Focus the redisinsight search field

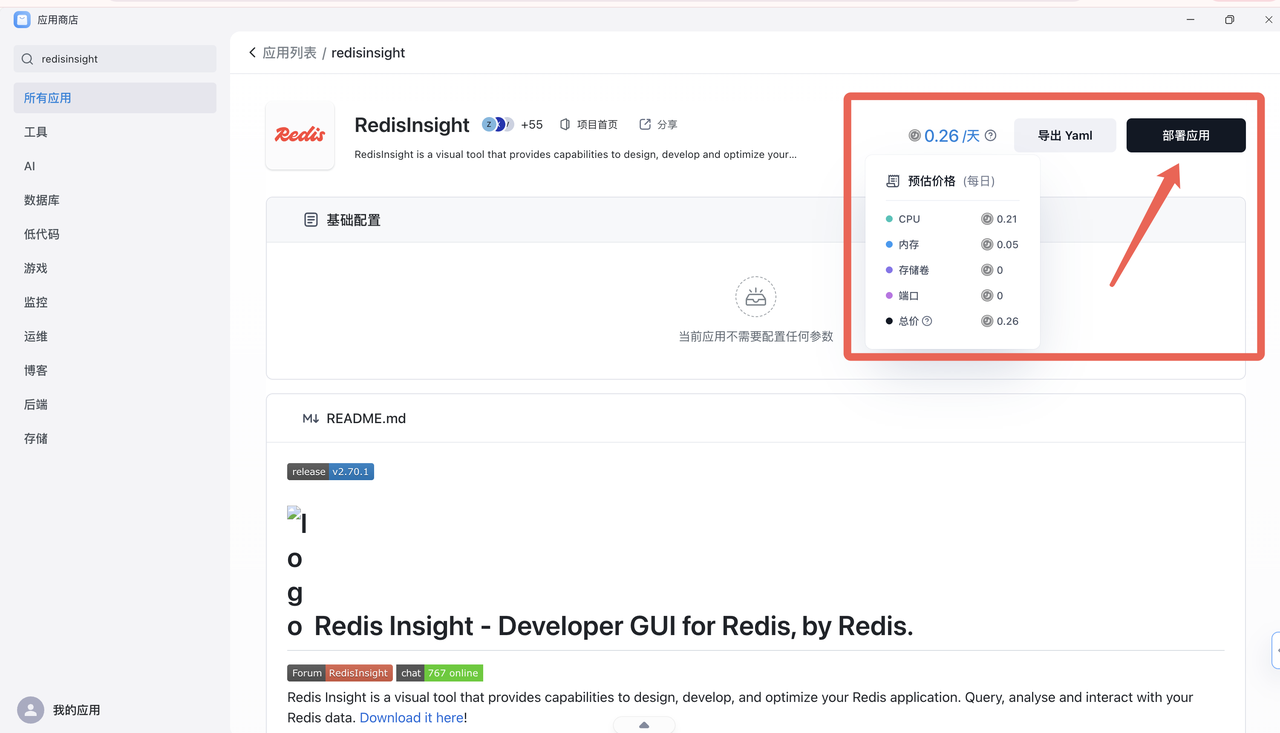tap(115, 59)
